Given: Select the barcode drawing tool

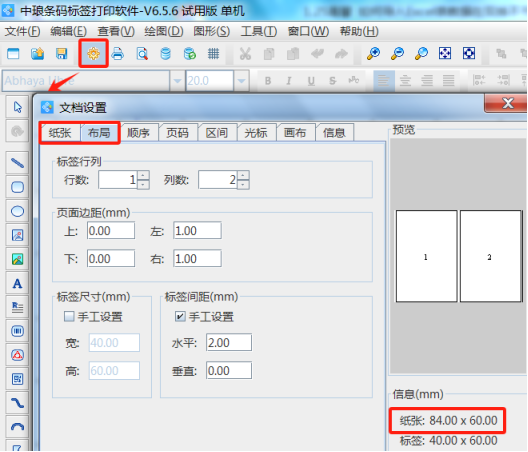Looking at the screenshot, I should click(17, 331).
